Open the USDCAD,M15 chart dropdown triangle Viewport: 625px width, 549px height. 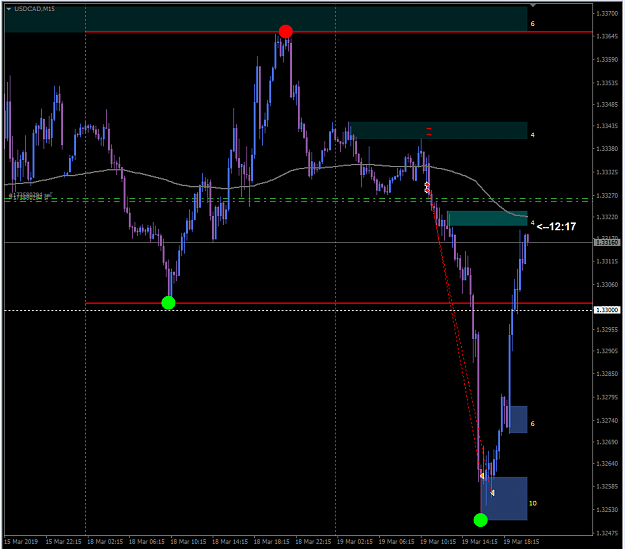point(9,8)
